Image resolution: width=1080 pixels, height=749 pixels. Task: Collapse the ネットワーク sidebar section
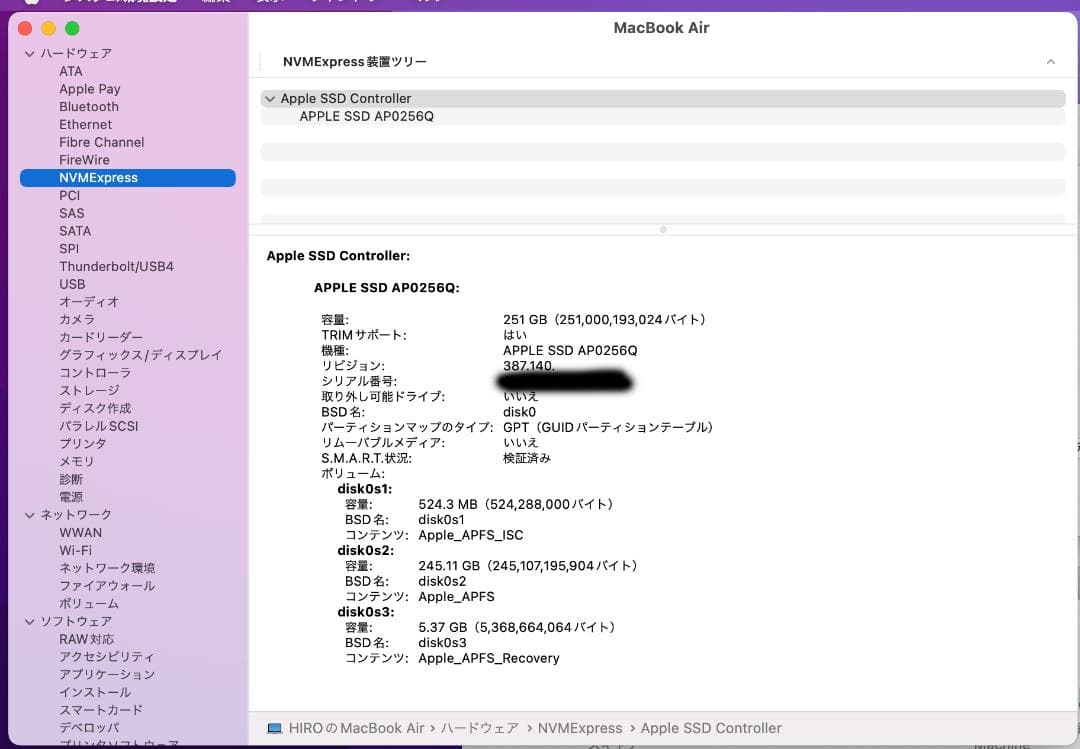pos(30,514)
